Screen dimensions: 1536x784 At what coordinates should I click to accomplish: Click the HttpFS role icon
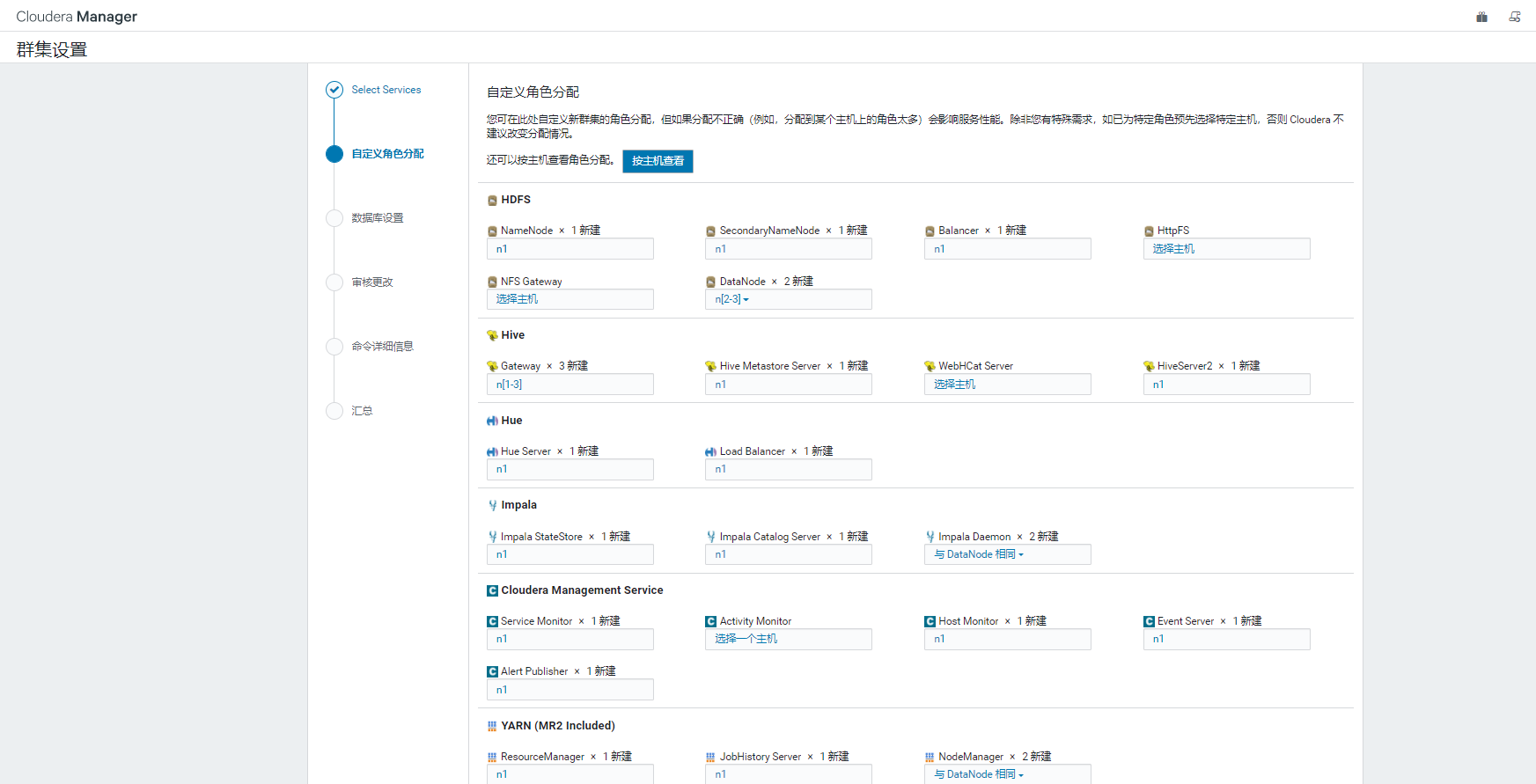coord(1149,231)
